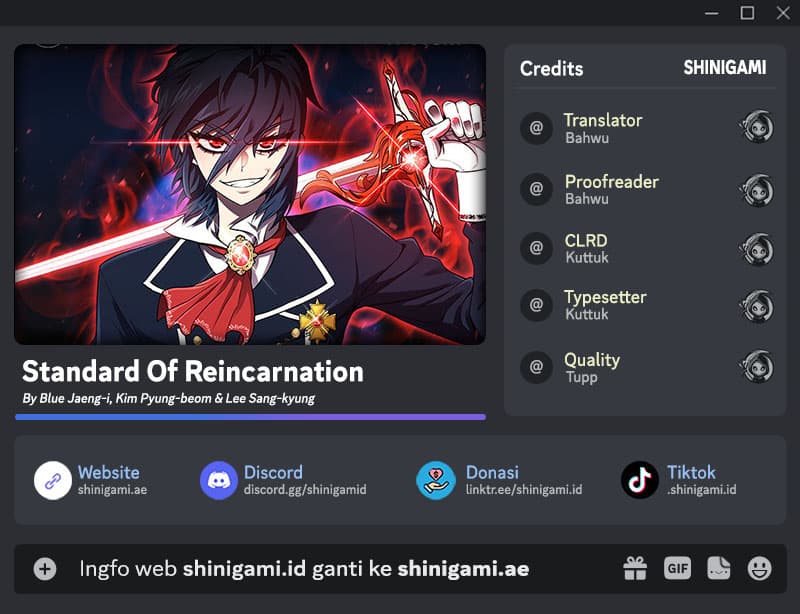
Task: Open the GIF picker
Action: [677, 569]
